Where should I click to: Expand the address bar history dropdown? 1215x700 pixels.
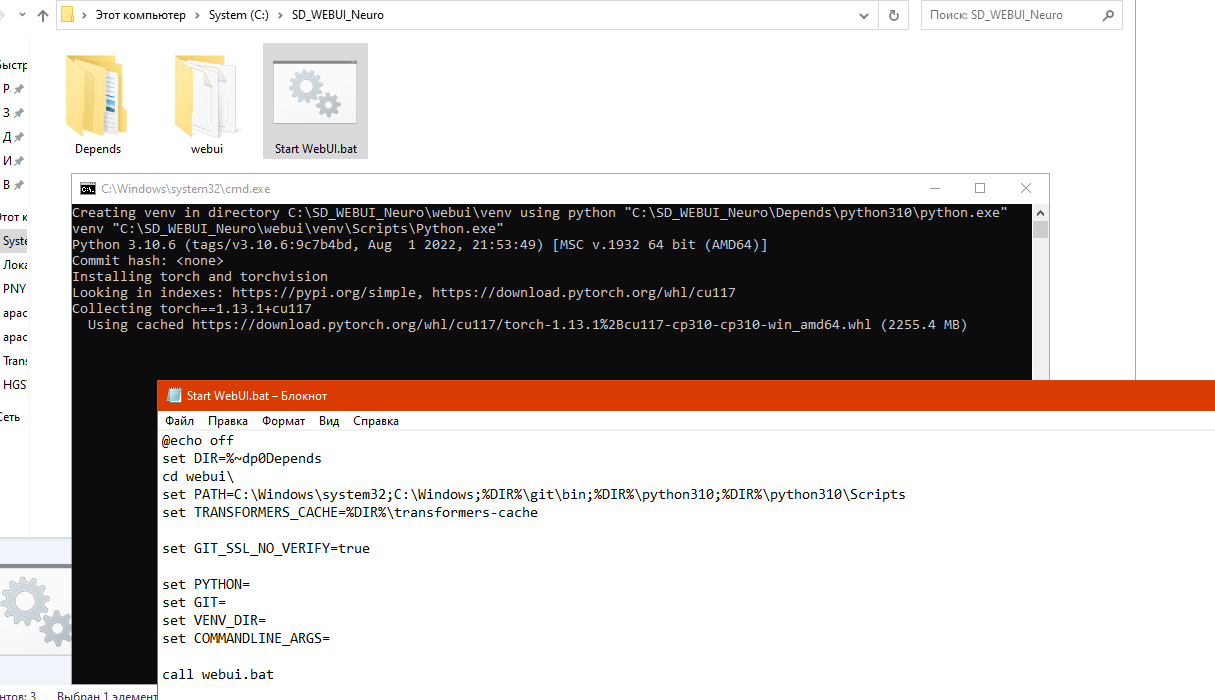(863, 15)
